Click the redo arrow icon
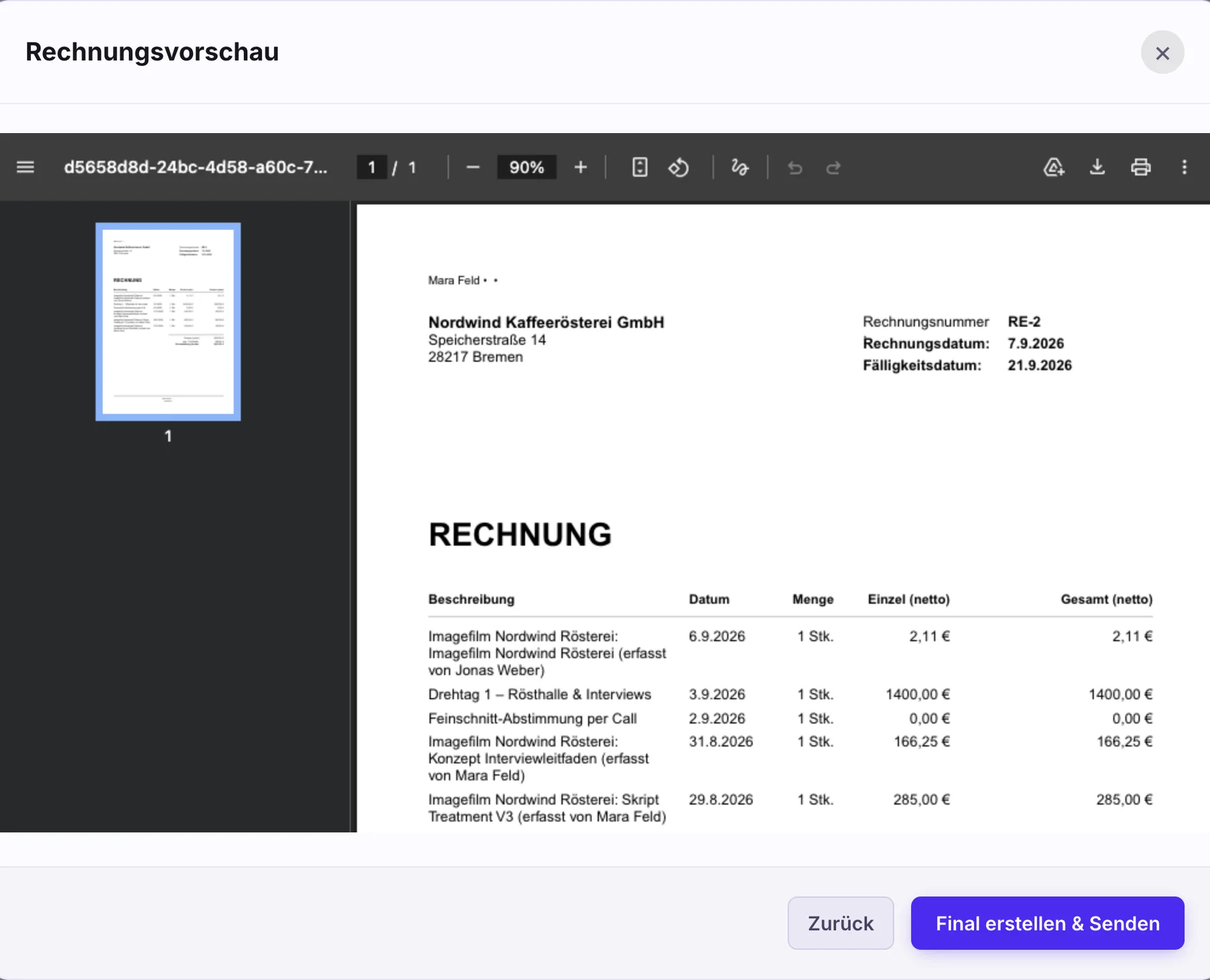 point(834,167)
